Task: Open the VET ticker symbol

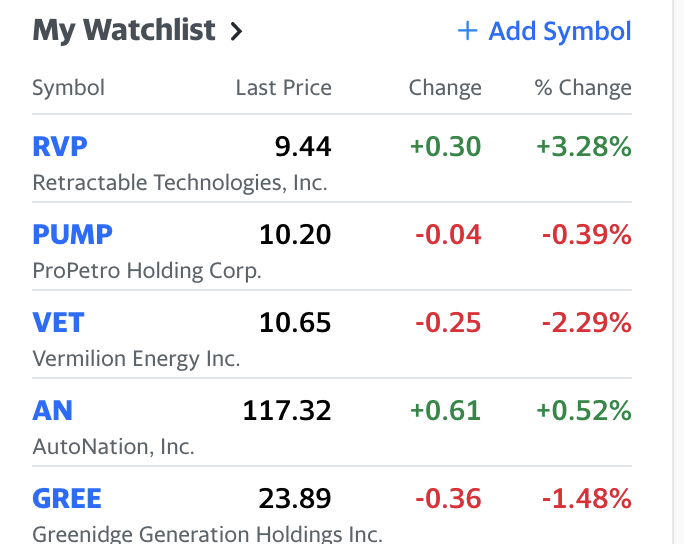Action: coord(58,323)
